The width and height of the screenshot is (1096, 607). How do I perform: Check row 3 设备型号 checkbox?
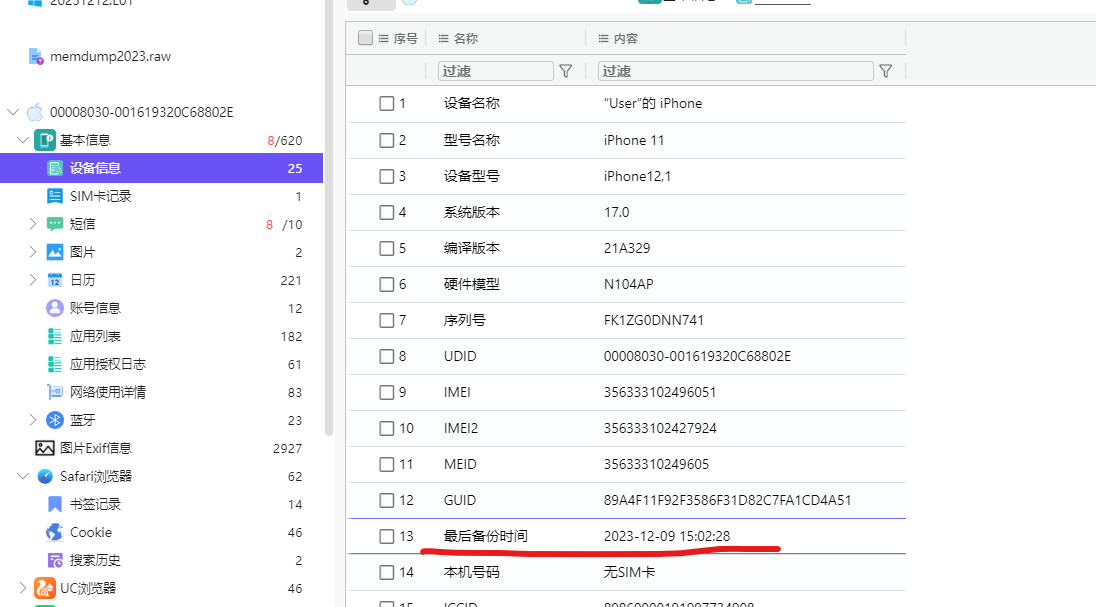coord(387,176)
